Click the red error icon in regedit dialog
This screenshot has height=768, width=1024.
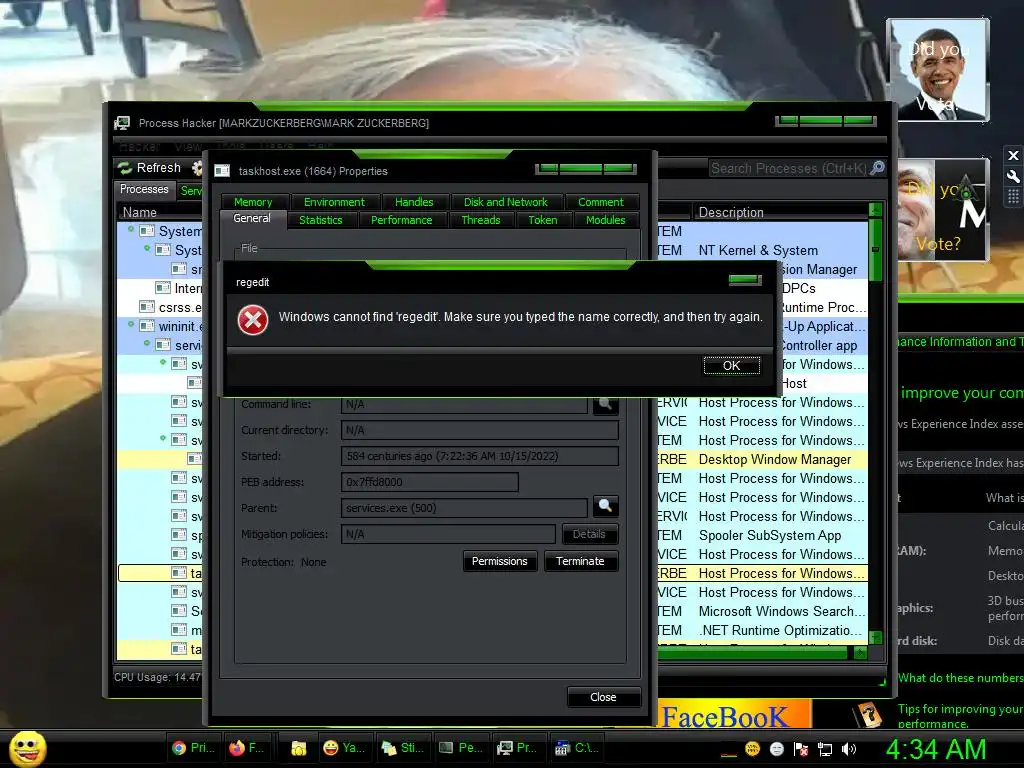(253, 320)
